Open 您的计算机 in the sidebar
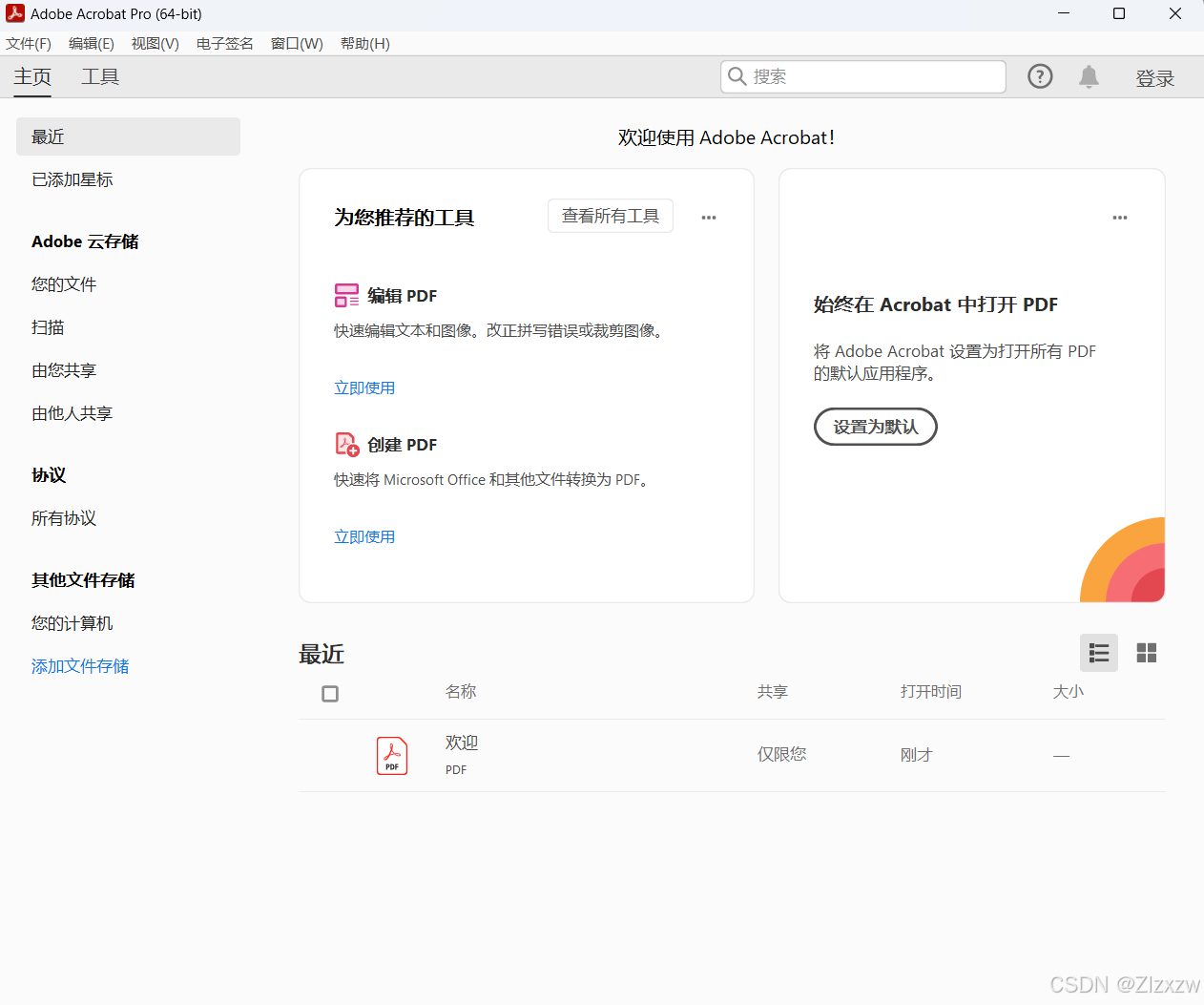The image size is (1204, 1005). click(73, 623)
